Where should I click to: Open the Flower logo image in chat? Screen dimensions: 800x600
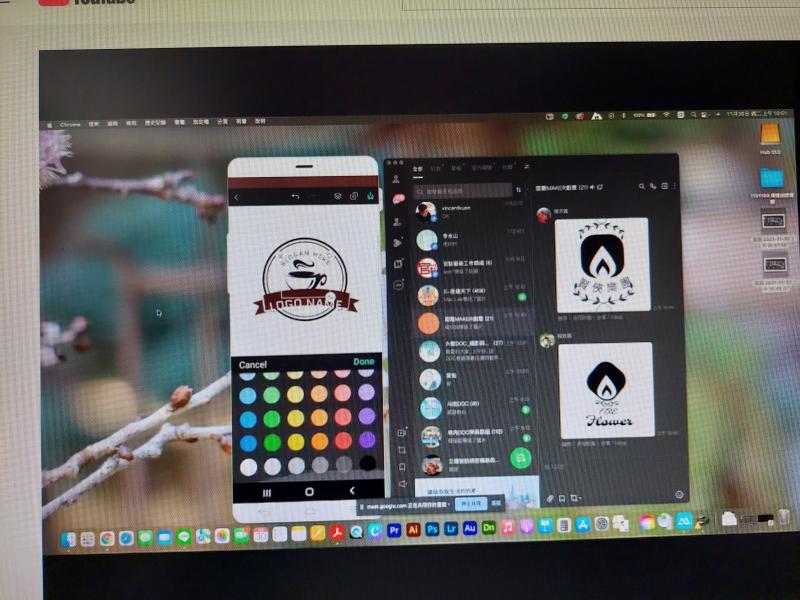click(604, 388)
